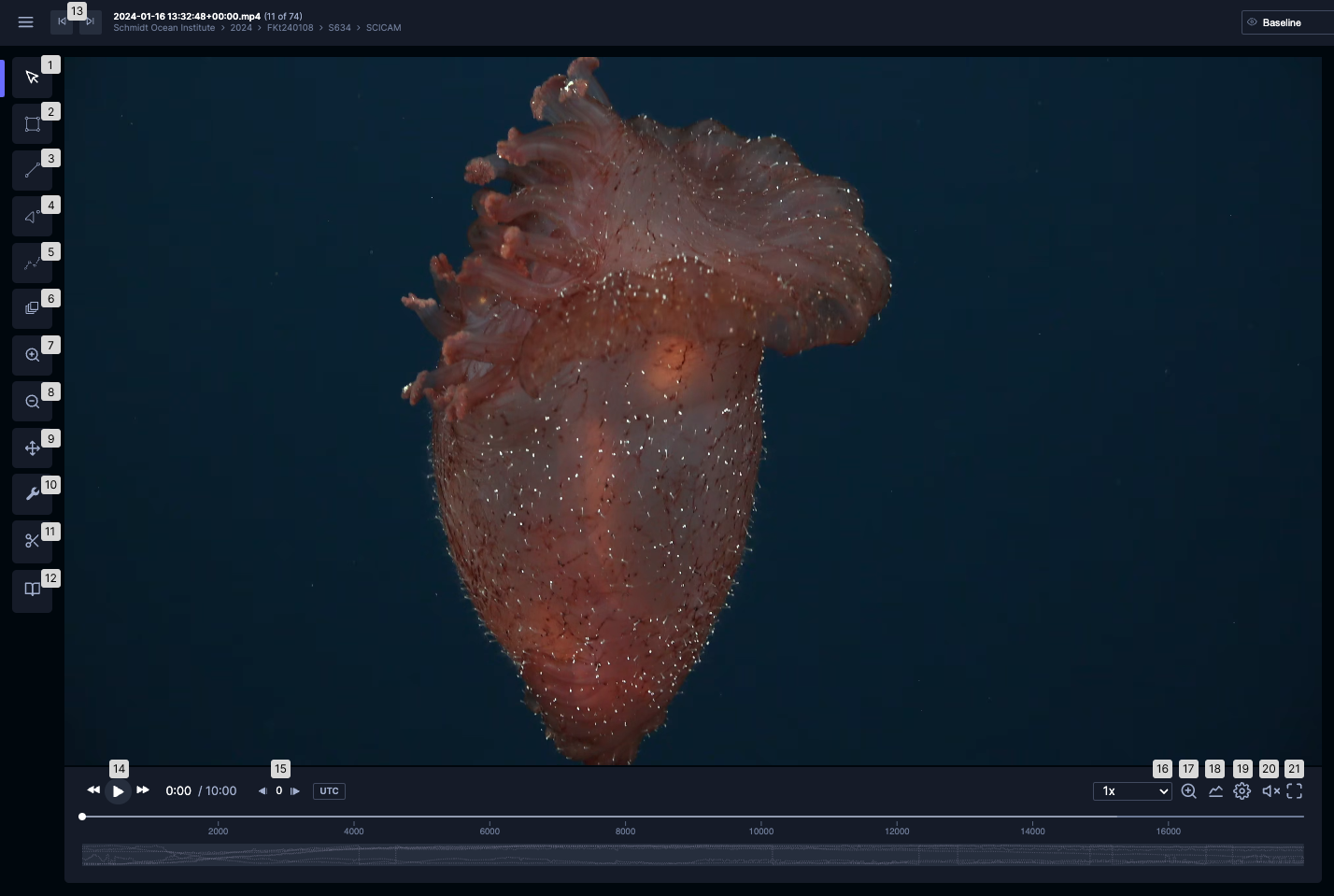Screen dimensions: 1334x896
Task: Click the zoom out canvas tool
Action: pyautogui.click(x=32, y=402)
